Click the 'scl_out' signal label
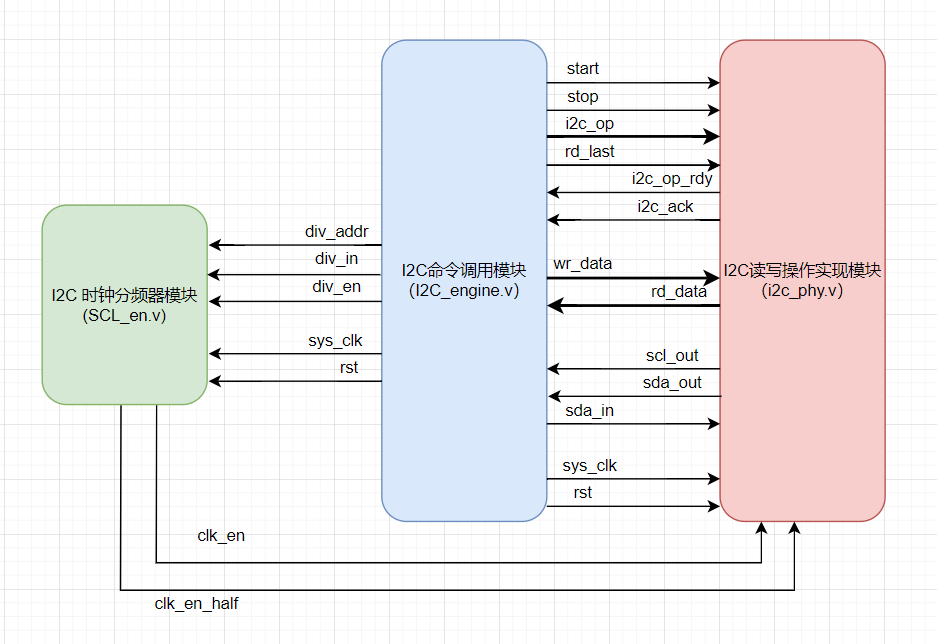 coord(672,355)
